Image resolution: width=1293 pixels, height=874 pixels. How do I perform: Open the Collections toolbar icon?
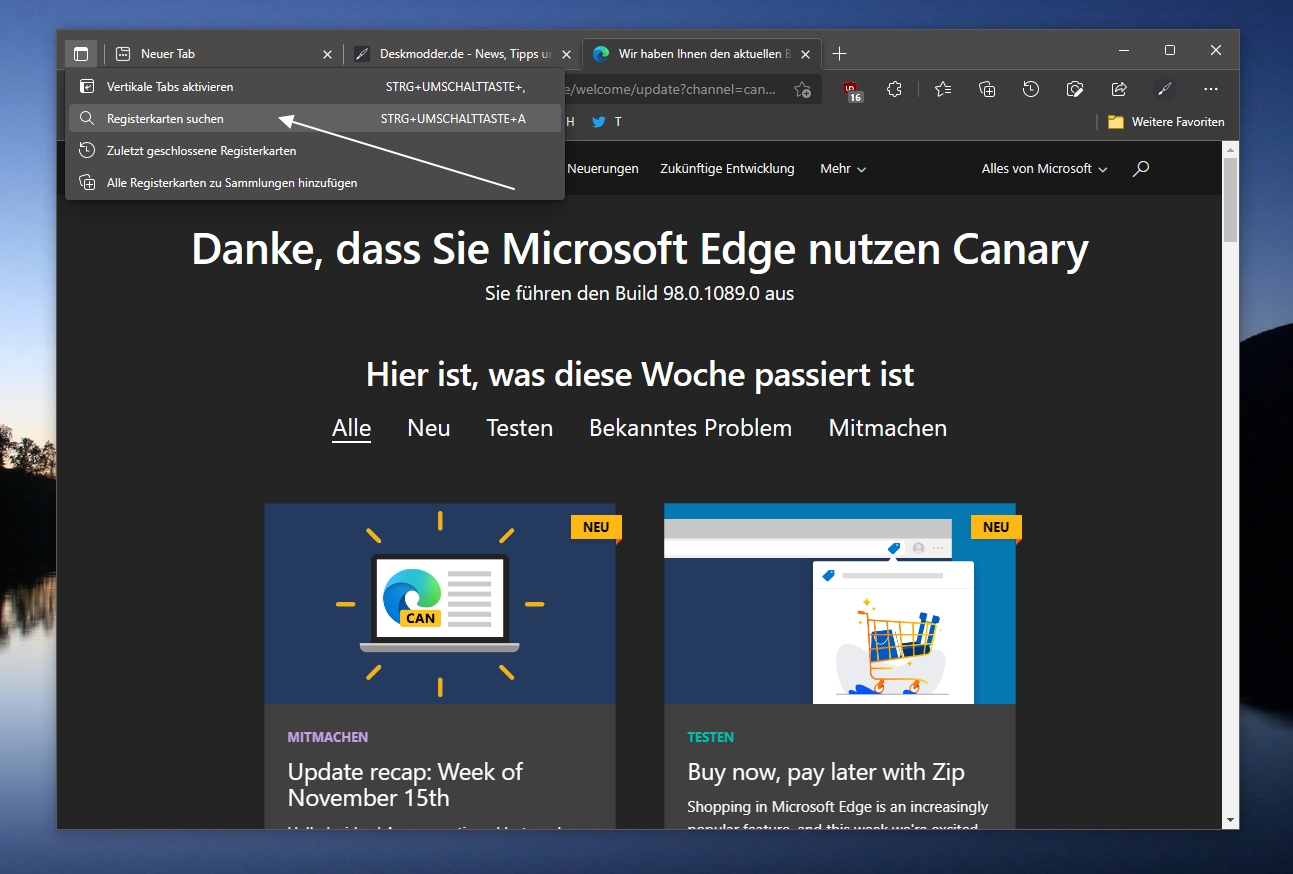point(987,89)
